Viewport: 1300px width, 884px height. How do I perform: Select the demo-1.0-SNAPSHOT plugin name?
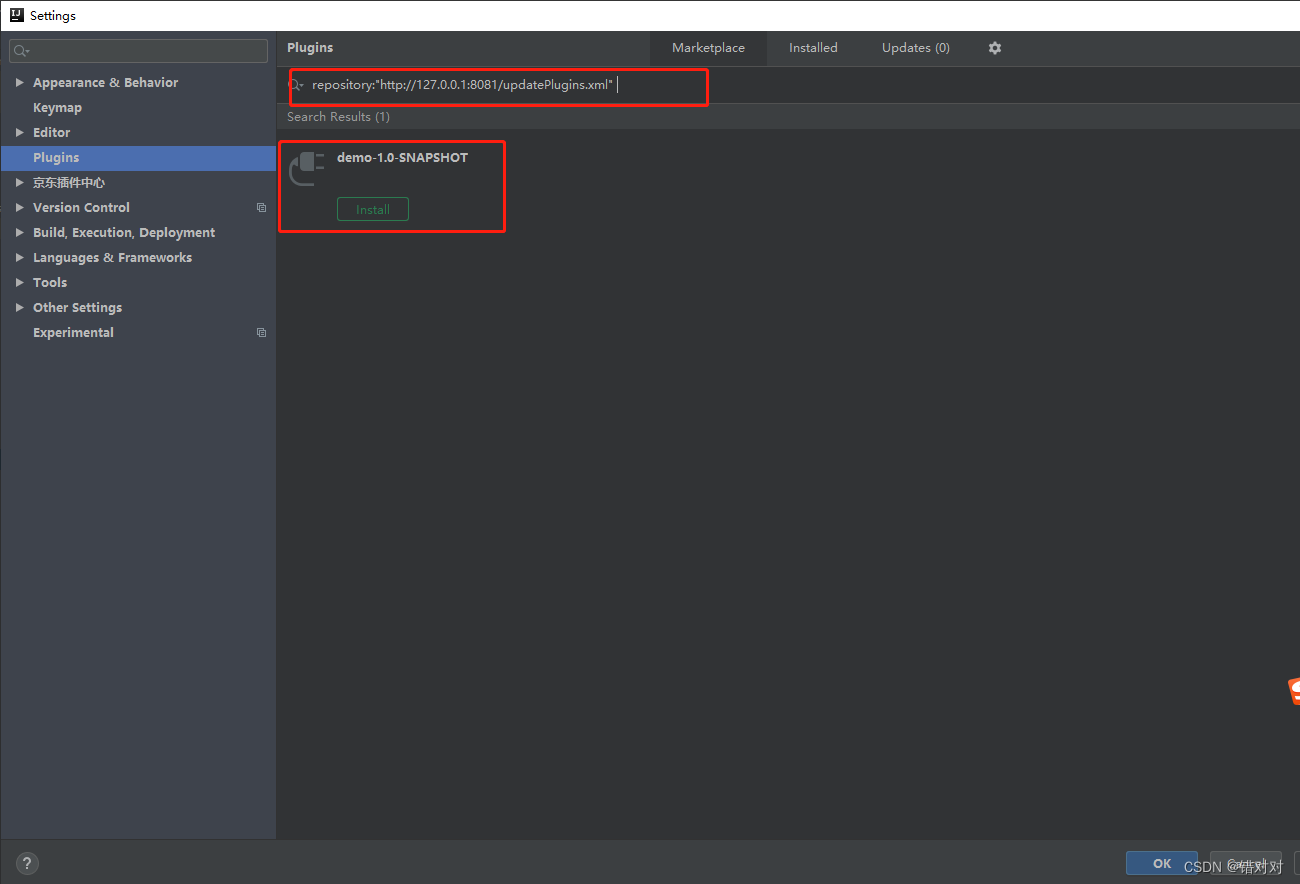(x=402, y=158)
